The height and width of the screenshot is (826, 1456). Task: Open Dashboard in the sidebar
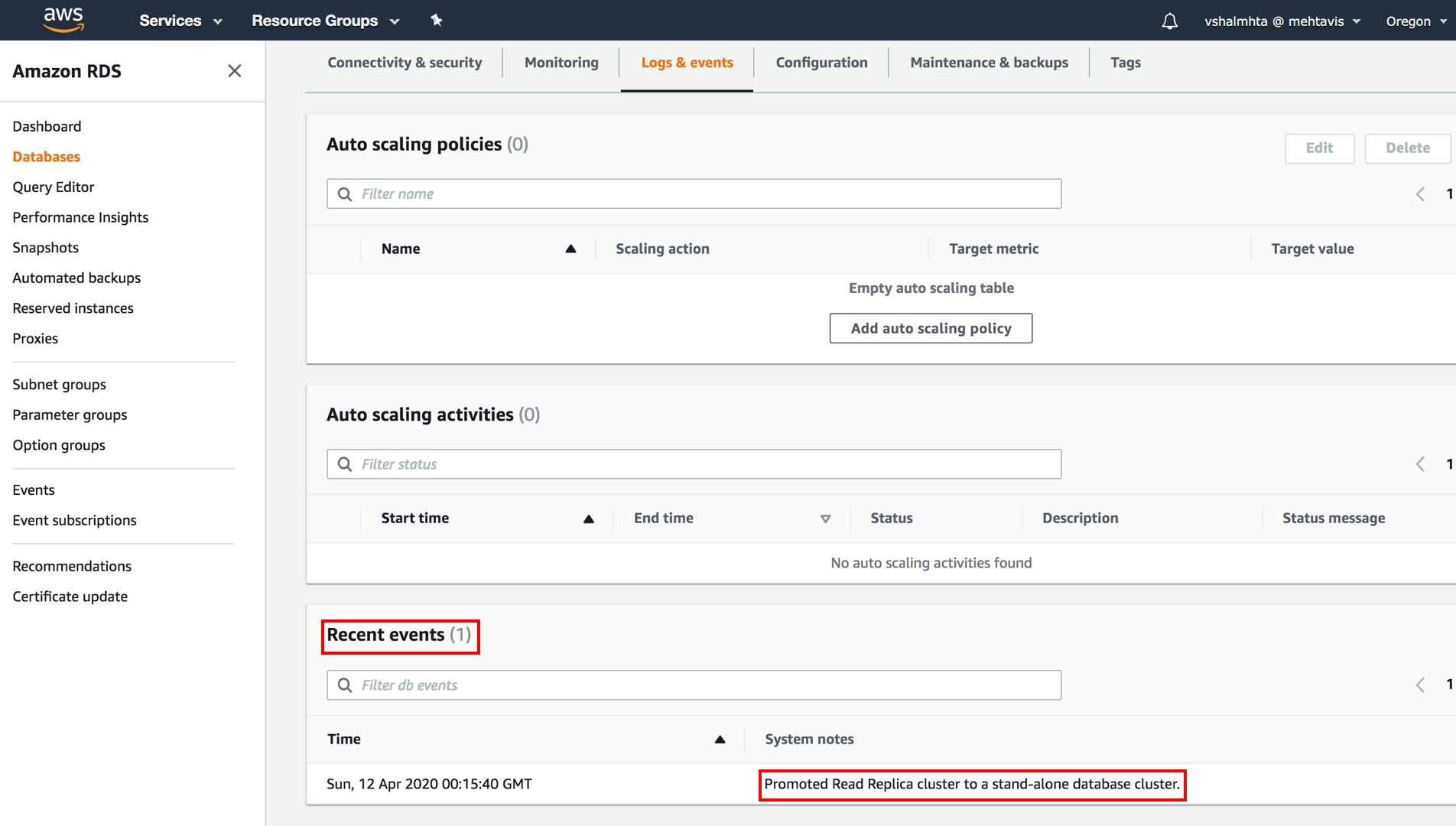pyautogui.click(x=47, y=126)
